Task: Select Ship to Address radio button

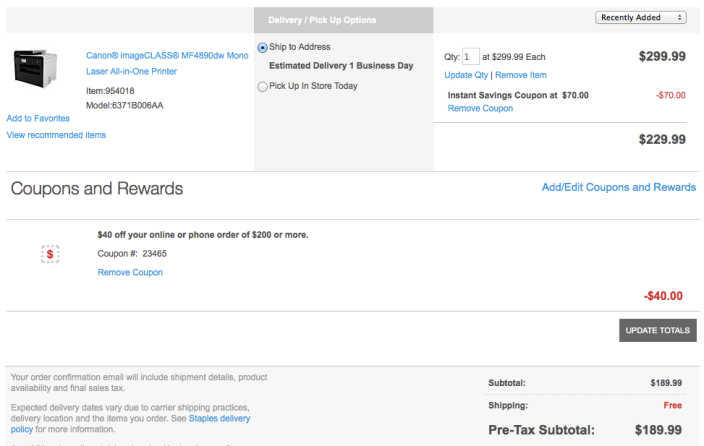Action: tap(263, 47)
